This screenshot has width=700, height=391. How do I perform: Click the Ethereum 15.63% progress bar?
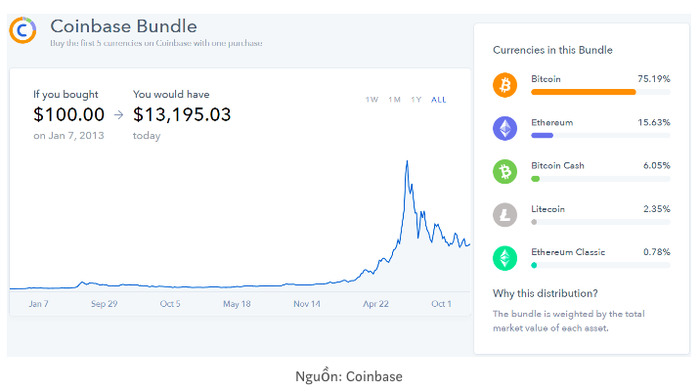[600, 135]
